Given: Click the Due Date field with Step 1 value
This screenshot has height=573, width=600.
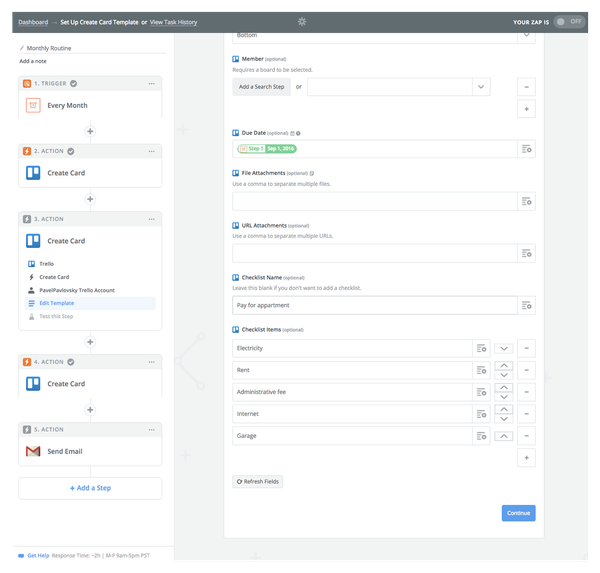Looking at the screenshot, I should [x=375, y=149].
